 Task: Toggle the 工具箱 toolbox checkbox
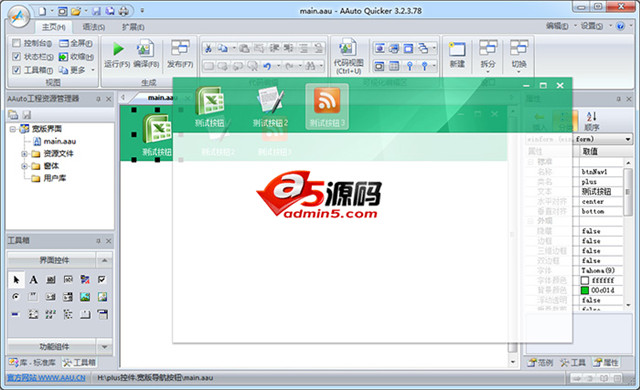pos(16,70)
